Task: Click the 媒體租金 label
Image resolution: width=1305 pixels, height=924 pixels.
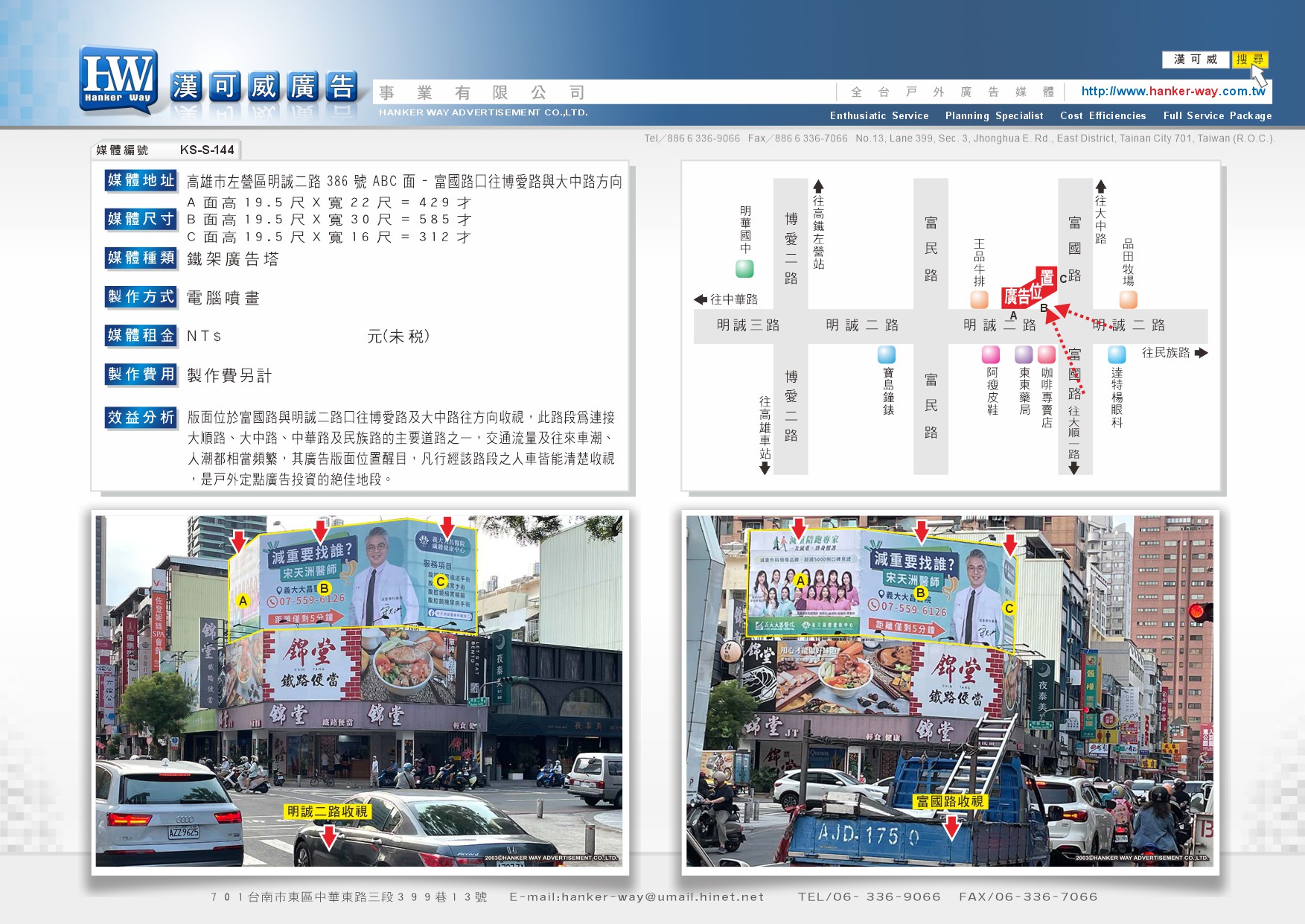Action: [141, 336]
